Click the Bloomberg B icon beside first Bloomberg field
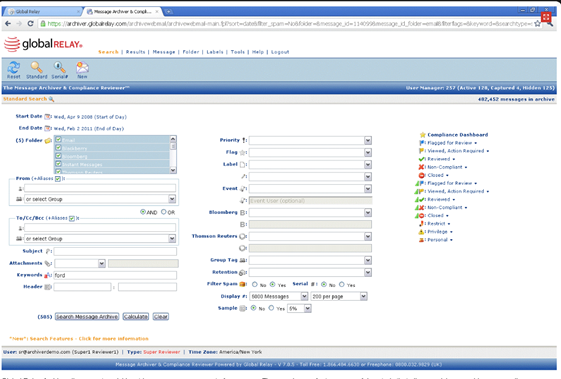Screen dimensions: 561x379 243,213
